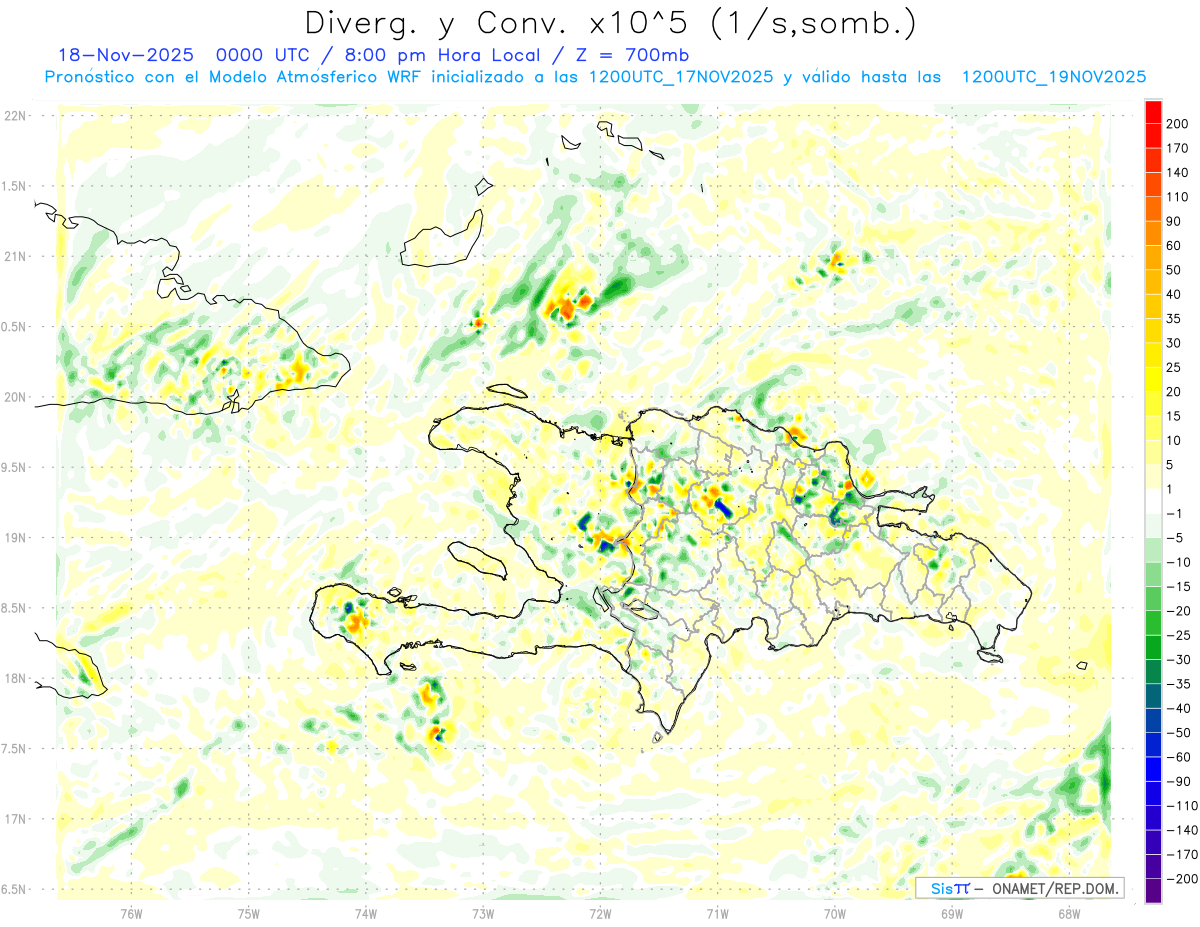Select the 74W longitude label
This screenshot has width=1200, height=927.
tap(366, 913)
